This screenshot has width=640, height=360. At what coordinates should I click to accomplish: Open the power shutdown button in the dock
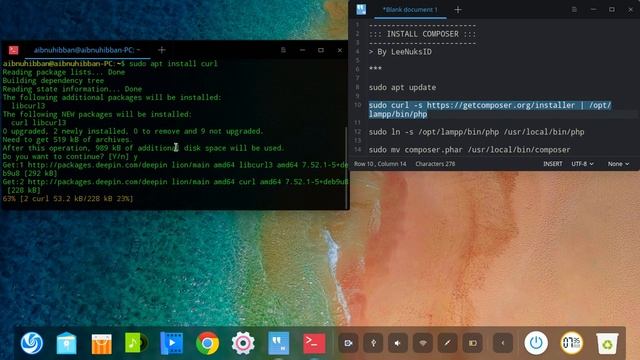click(536, 343)
